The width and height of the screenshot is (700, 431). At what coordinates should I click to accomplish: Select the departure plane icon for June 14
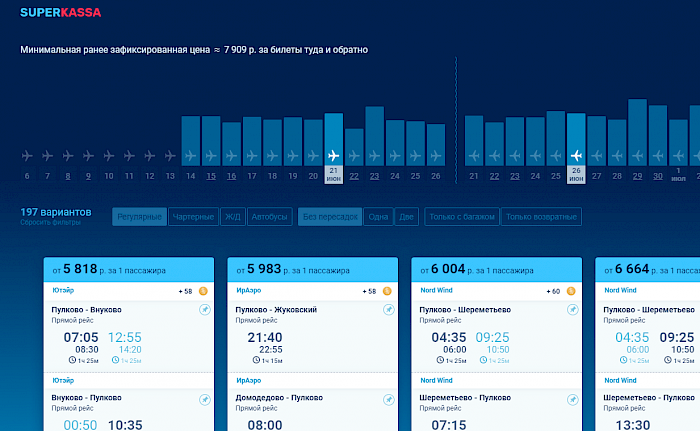point(191,156)
